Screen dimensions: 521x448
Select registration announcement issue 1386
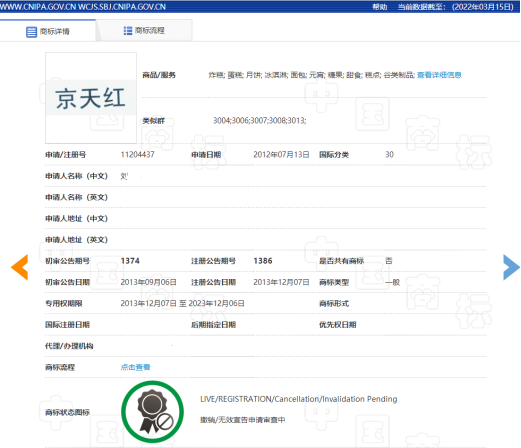coord(263,261)
